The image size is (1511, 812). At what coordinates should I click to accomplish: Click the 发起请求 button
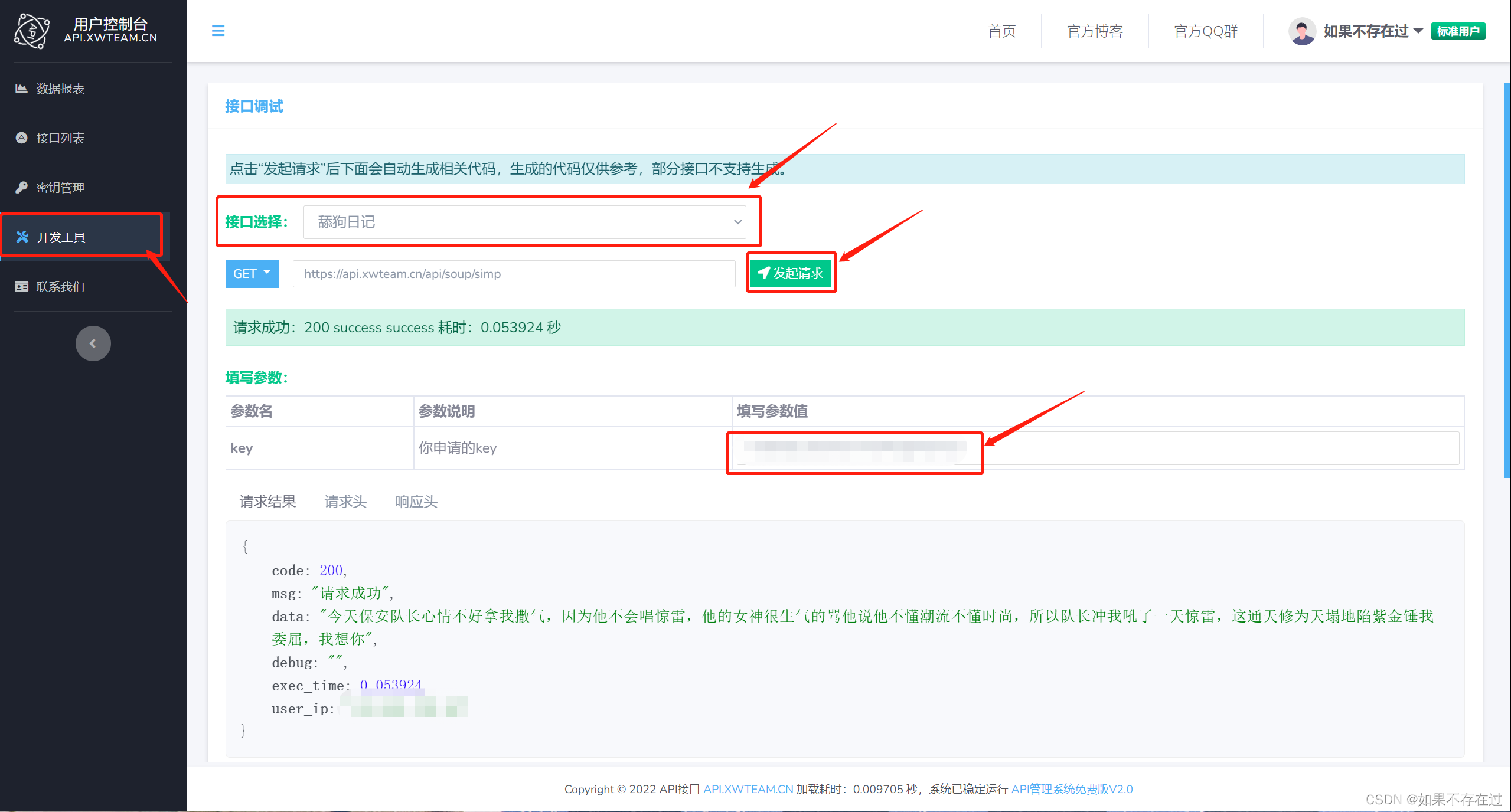pos(791,273)
